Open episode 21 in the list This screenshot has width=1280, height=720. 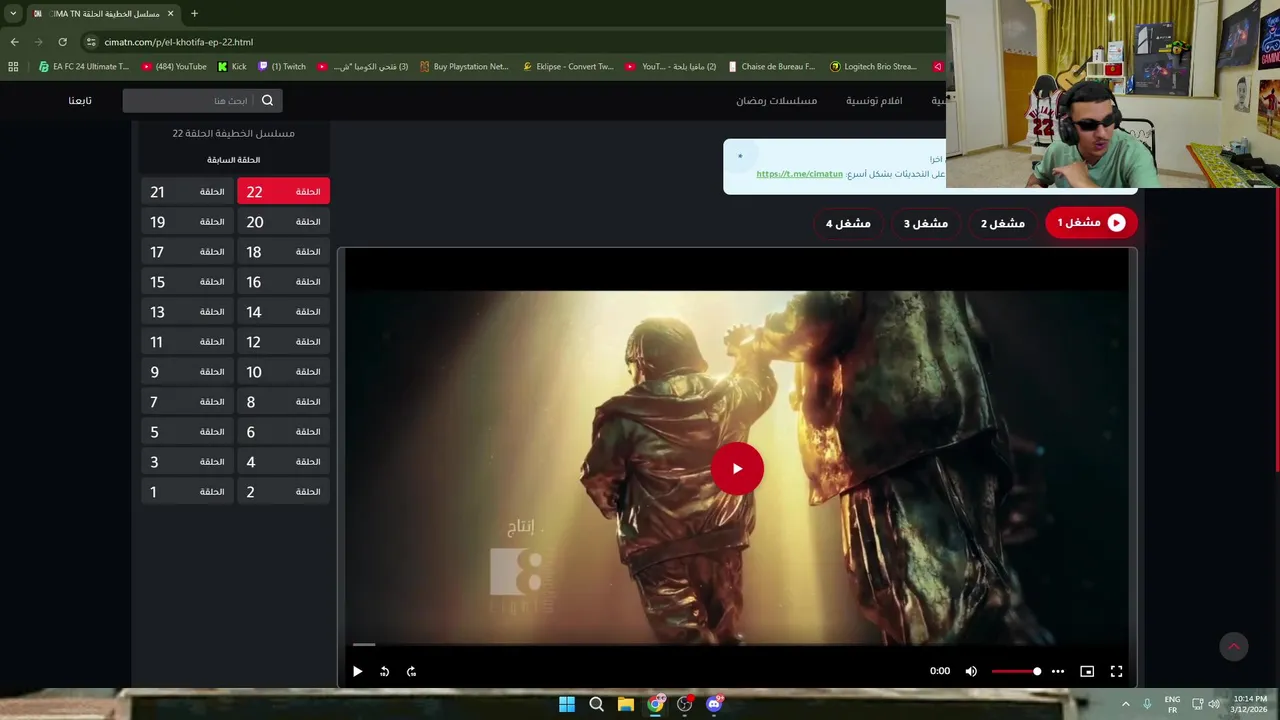(187, 191)
